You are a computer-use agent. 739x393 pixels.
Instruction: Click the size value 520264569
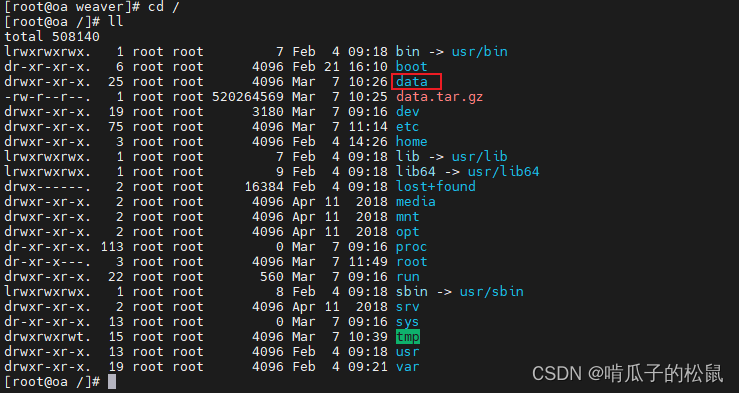[248, 97]
